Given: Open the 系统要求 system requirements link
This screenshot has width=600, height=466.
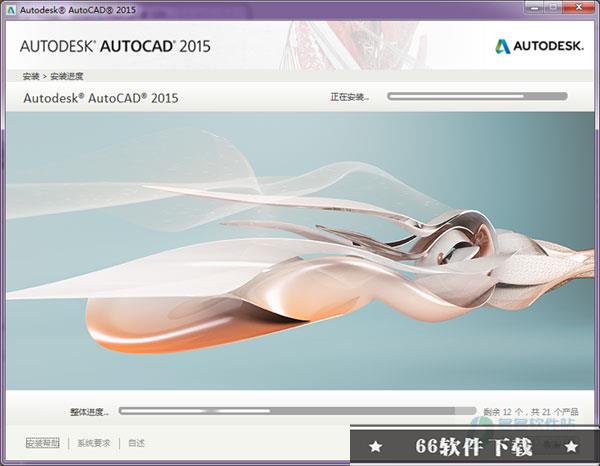Looking at the screenshot, I should tap(94, 443).
